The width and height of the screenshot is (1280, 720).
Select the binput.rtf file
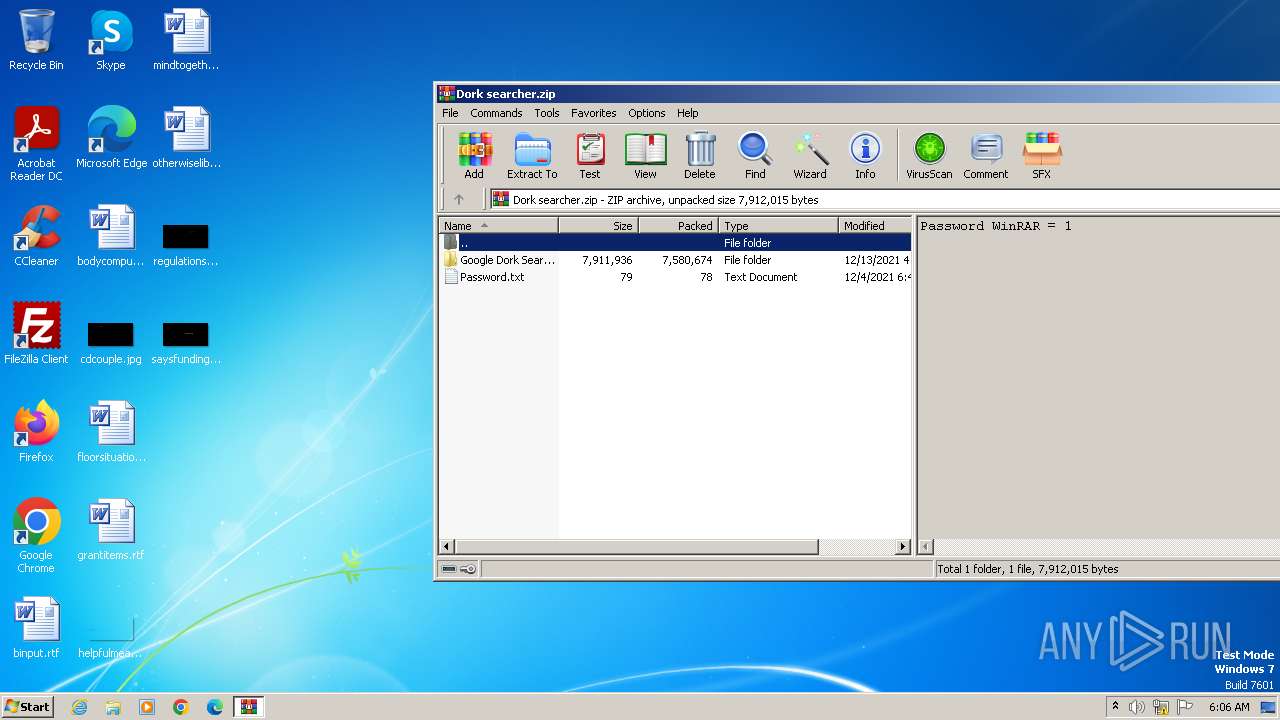tap(36, 628)
